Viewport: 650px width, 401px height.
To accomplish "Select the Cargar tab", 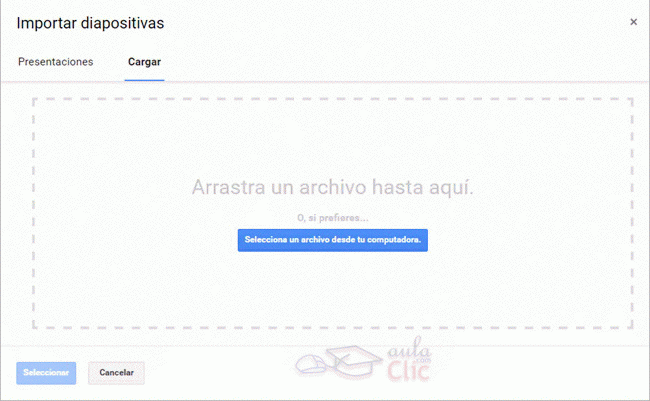I will point(144,62).
